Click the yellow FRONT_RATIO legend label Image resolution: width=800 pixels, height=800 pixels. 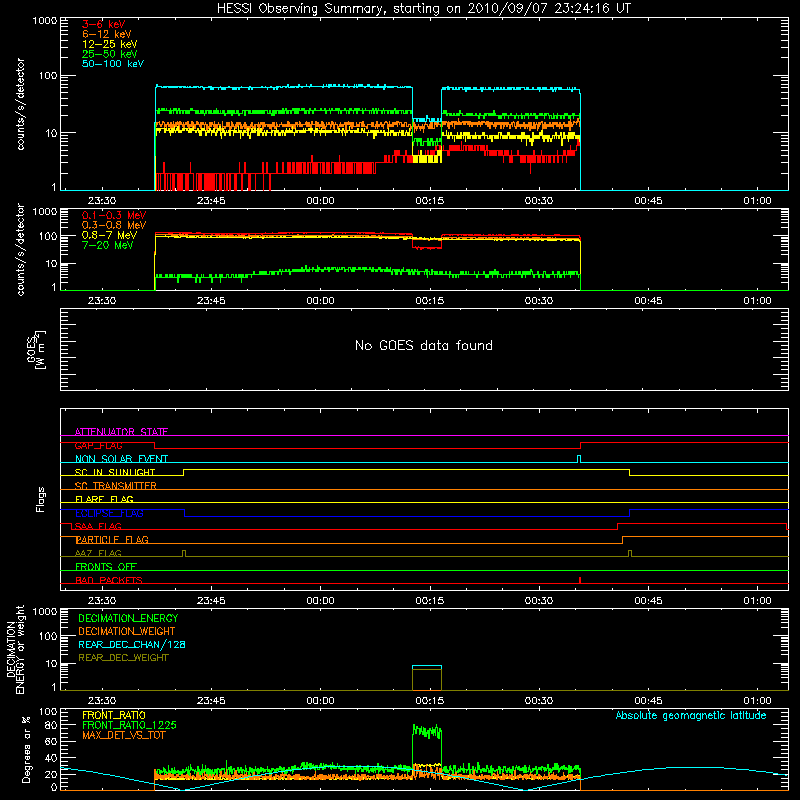tap(114, 715)
